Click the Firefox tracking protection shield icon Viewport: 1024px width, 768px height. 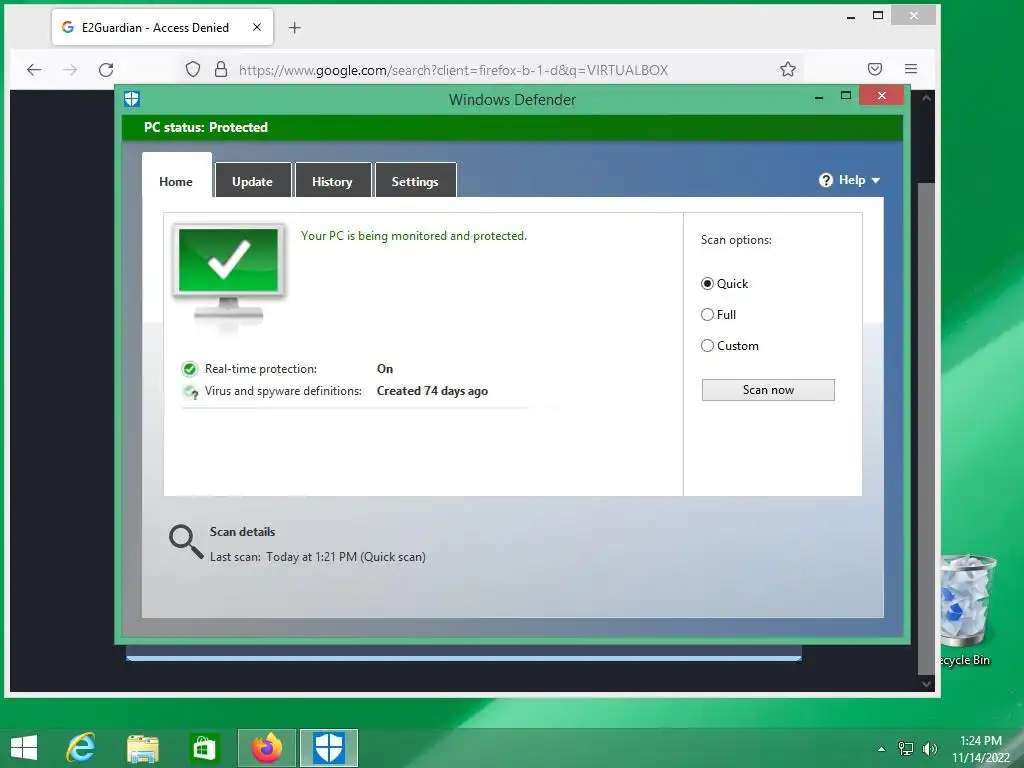pos(193,69)
